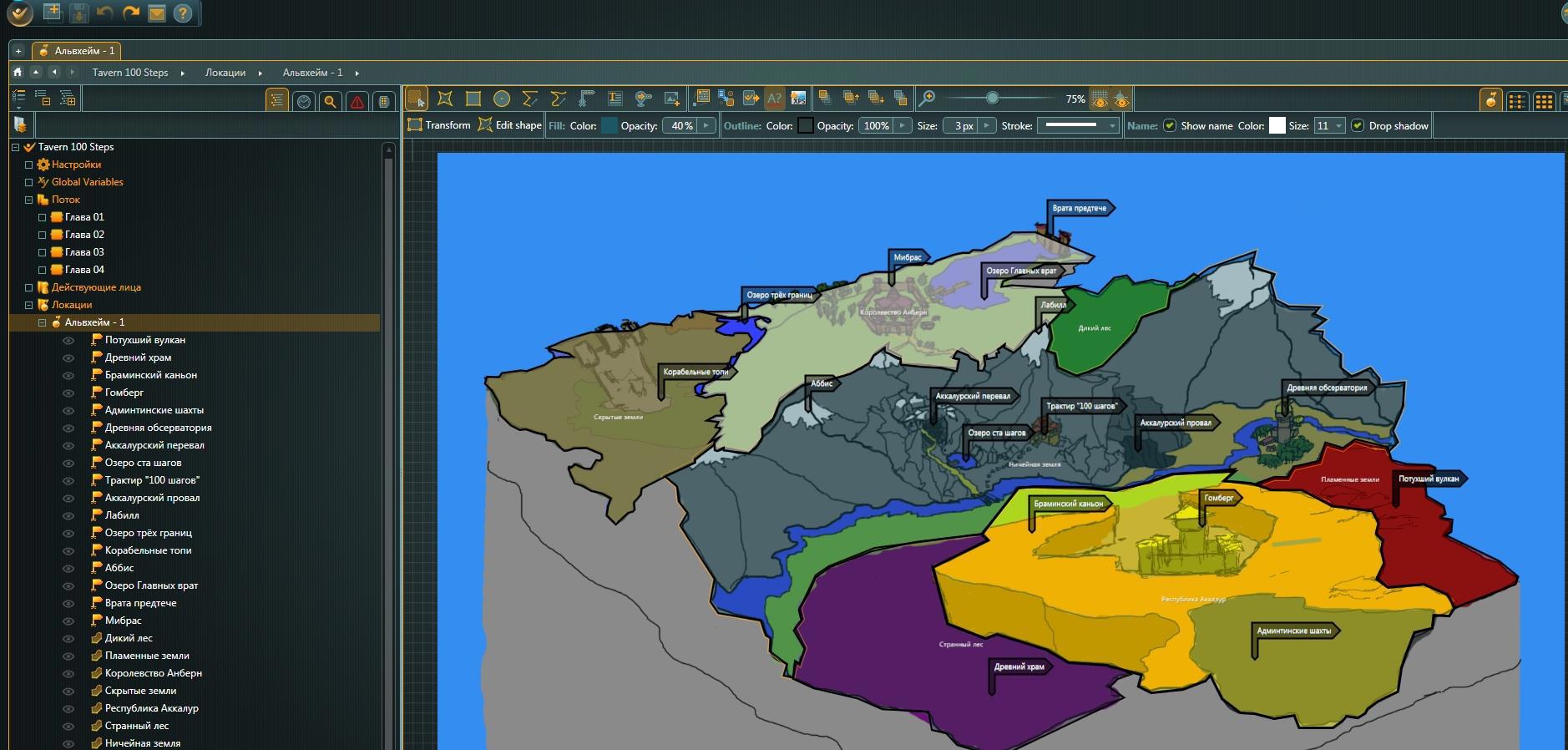1568x750 pixels.
Task: Open the Fill color swatch
Action: point(609,126)
